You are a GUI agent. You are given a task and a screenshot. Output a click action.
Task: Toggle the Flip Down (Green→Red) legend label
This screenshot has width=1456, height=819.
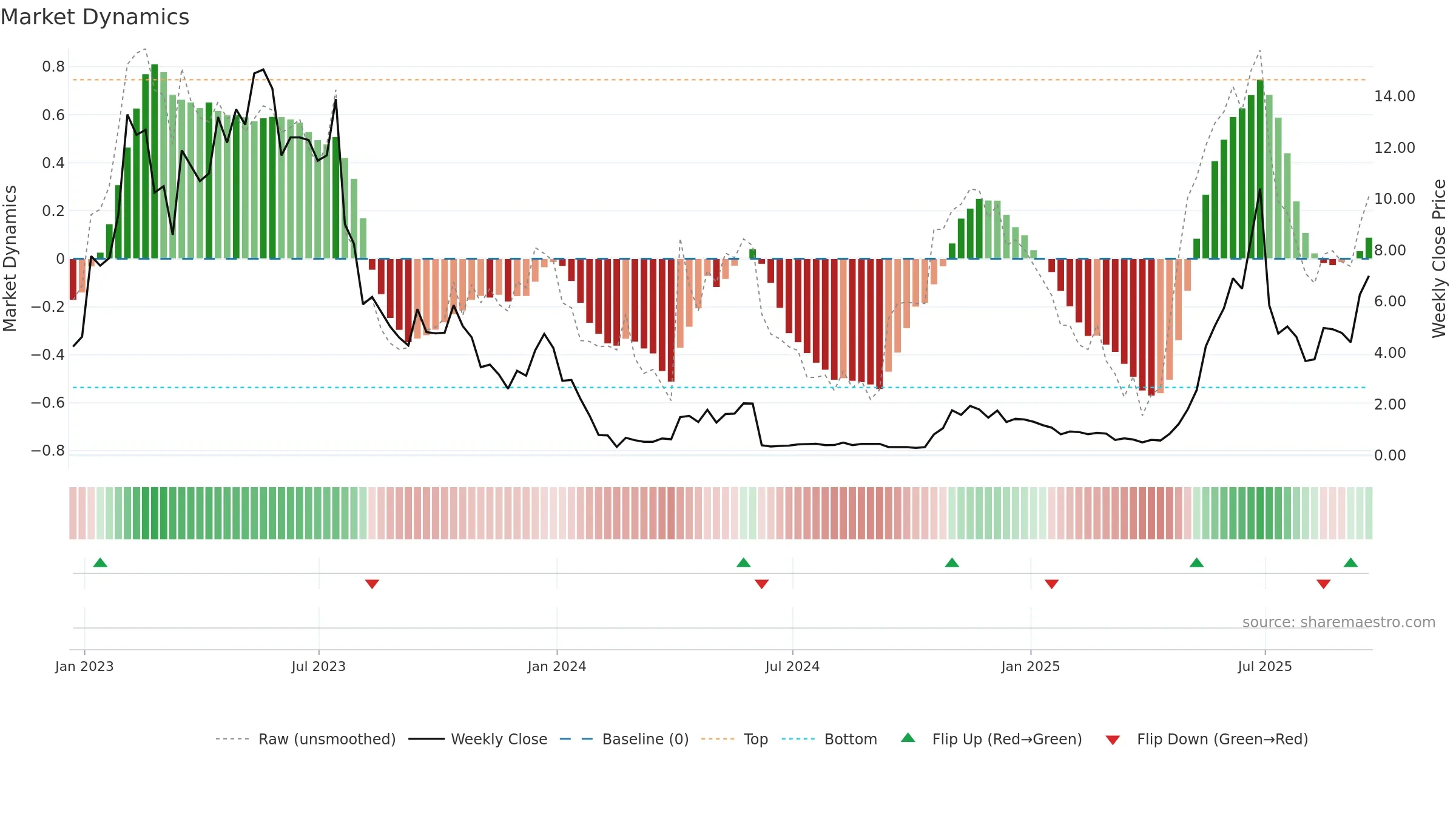pyautogui.click(x=1222, y=739)
